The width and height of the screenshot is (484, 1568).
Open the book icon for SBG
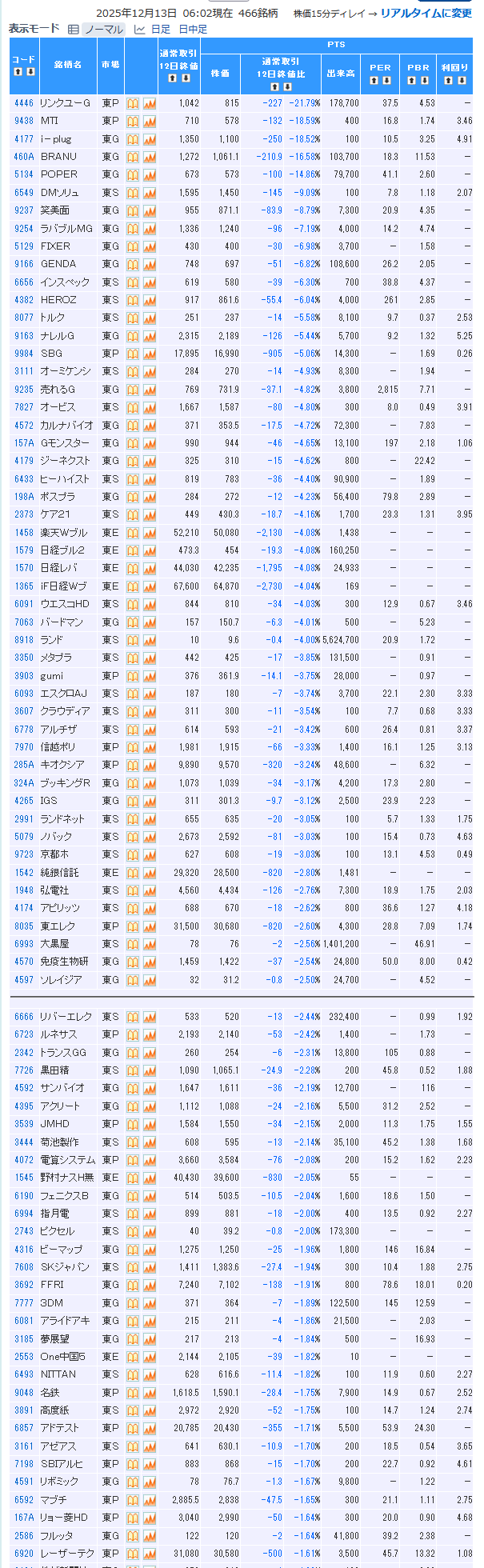coord(133,354)
